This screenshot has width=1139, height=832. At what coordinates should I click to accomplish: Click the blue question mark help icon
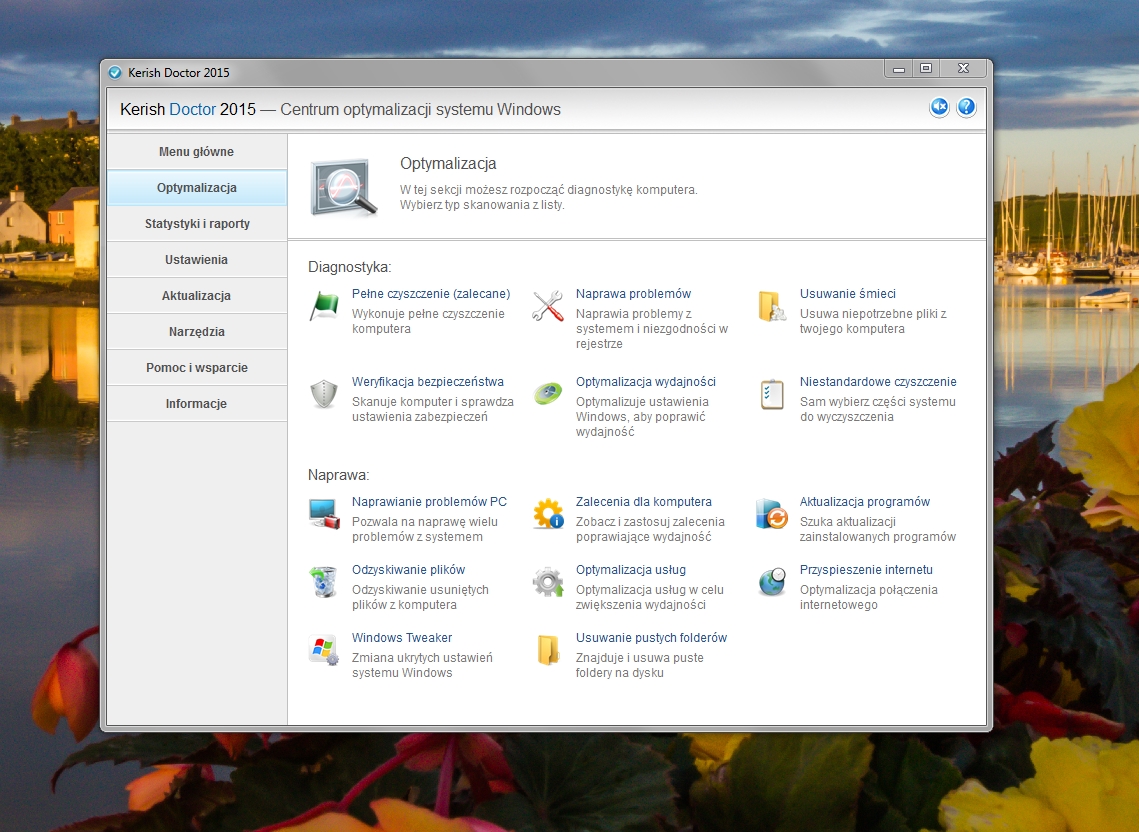click(966, 108)
